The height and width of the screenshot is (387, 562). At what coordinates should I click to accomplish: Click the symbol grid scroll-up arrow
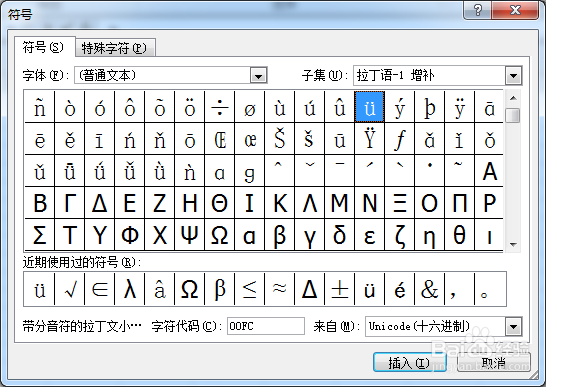click(513, 98)
